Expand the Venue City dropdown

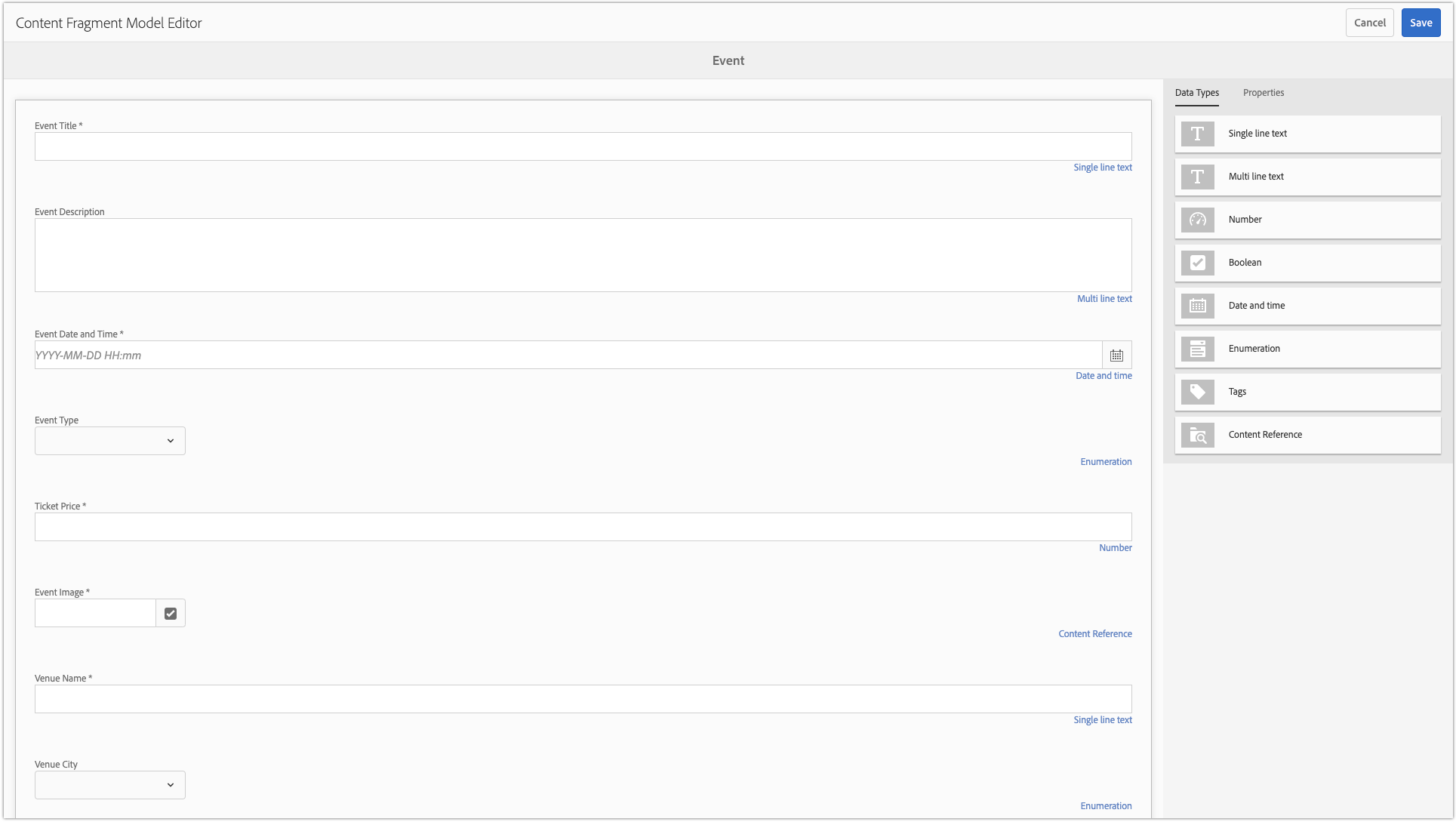click(x=110, y=785)
